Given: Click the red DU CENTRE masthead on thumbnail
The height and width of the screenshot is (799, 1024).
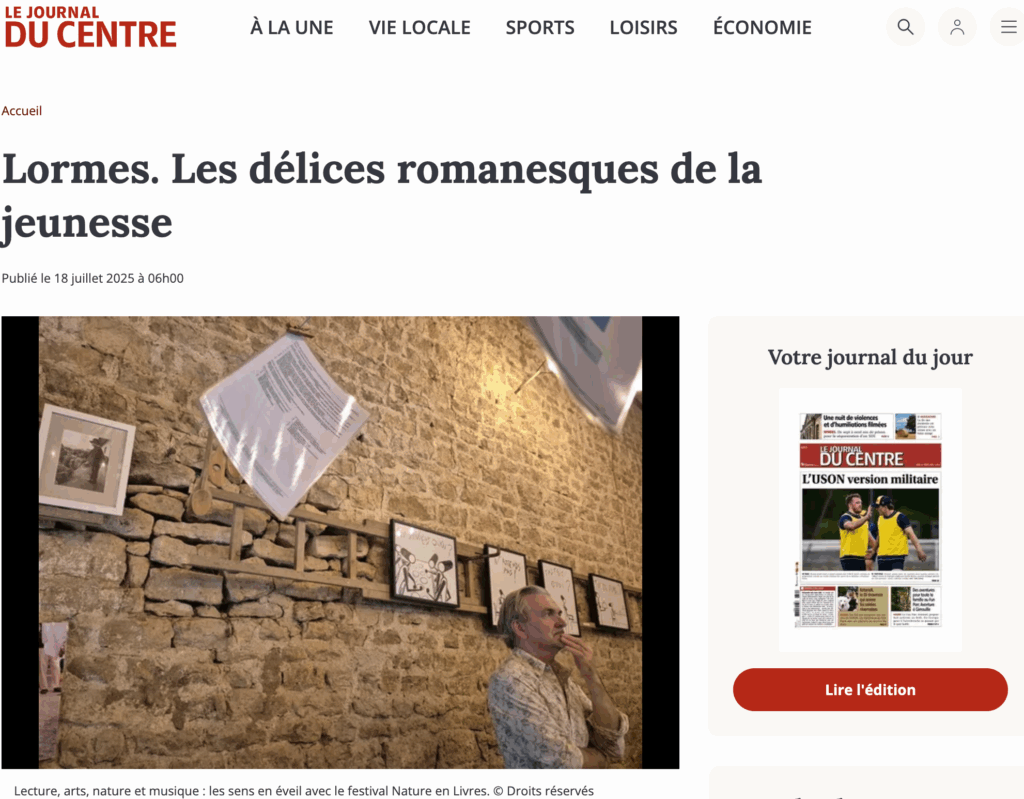Looking at the screenshot, I should tap(870, 455).
